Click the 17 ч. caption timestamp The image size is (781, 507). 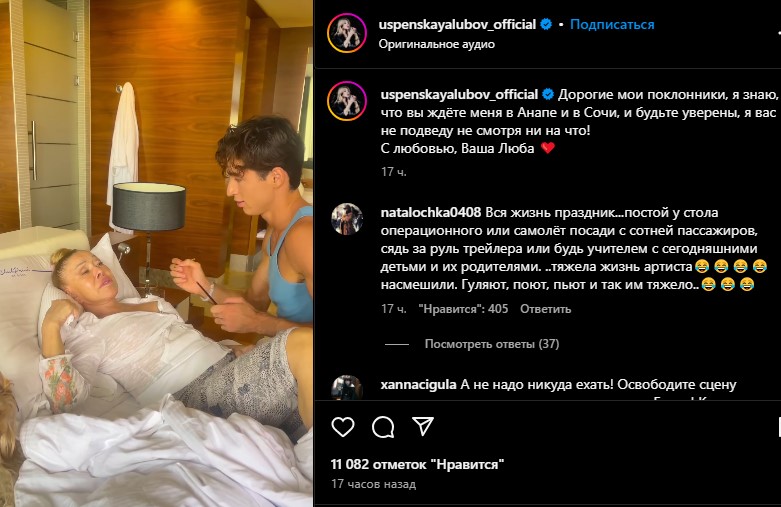[x=393, y=172]
